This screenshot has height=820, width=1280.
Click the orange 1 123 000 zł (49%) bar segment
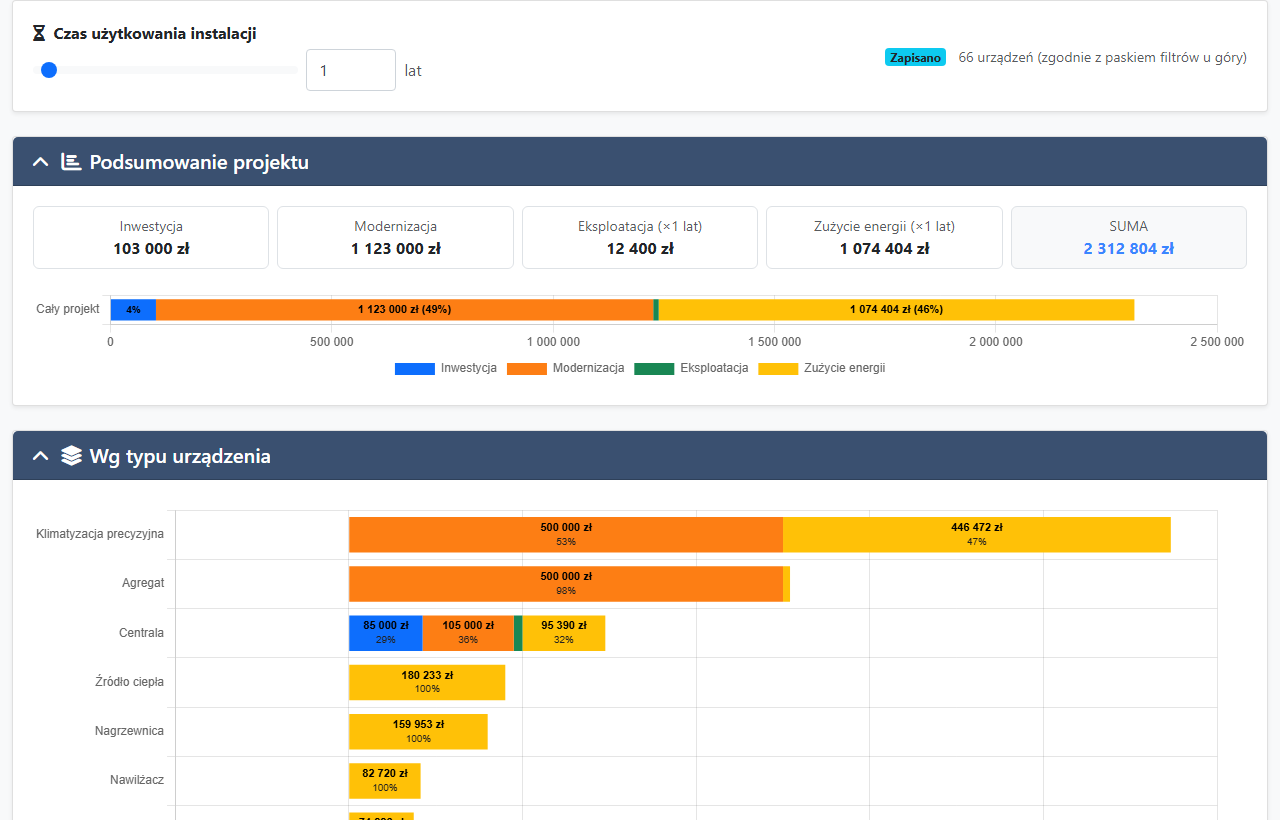tap(404, 310)
